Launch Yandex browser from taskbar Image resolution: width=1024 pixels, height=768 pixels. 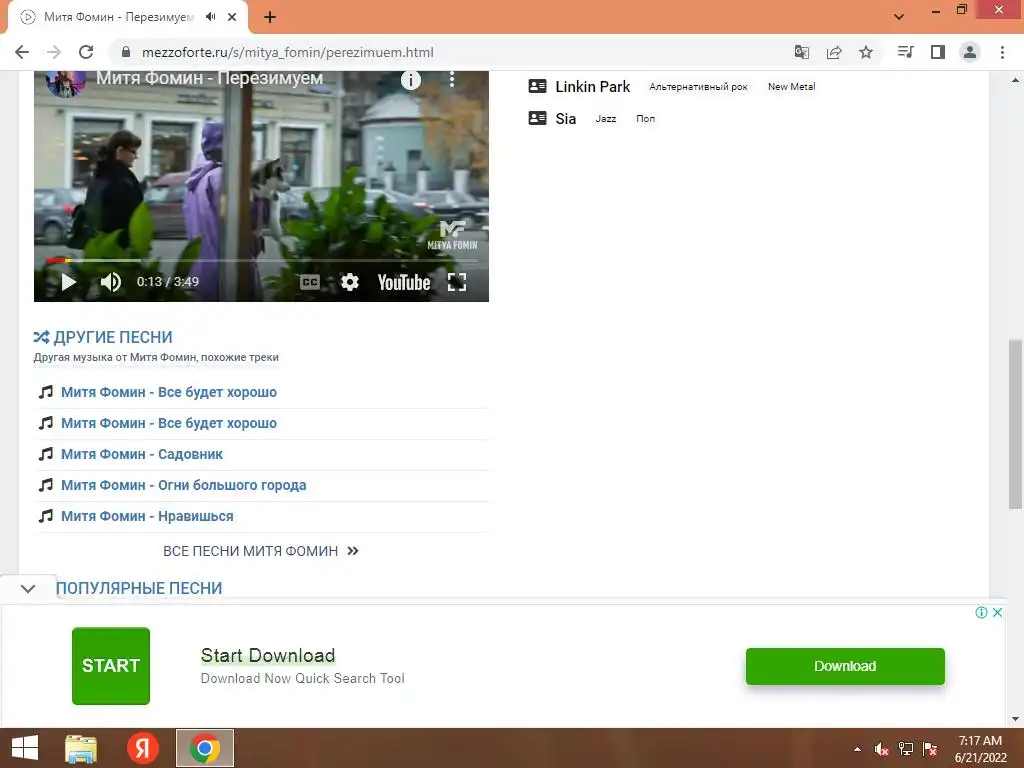pos(142,748)
